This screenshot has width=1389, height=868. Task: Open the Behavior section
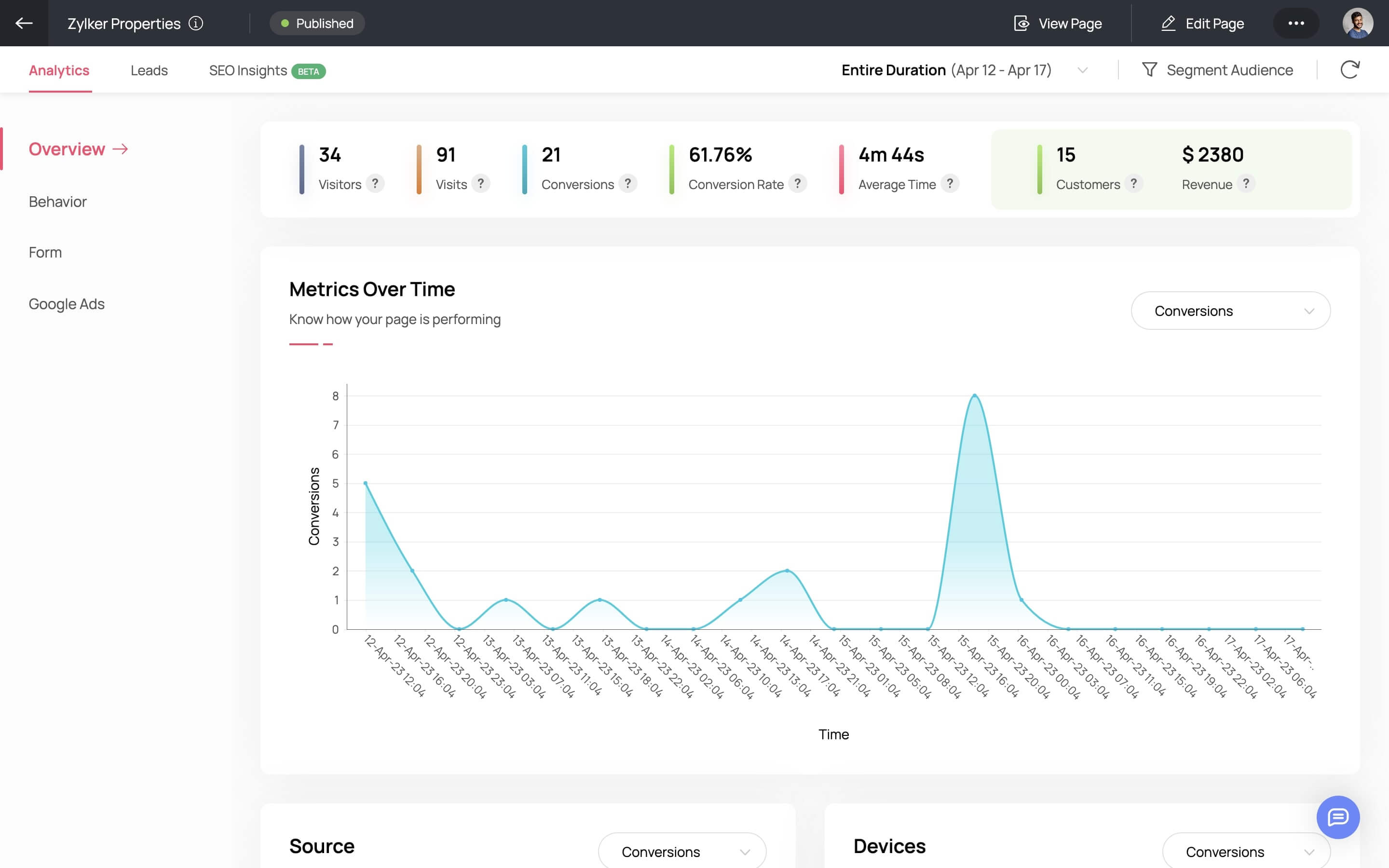coord(57,201)
